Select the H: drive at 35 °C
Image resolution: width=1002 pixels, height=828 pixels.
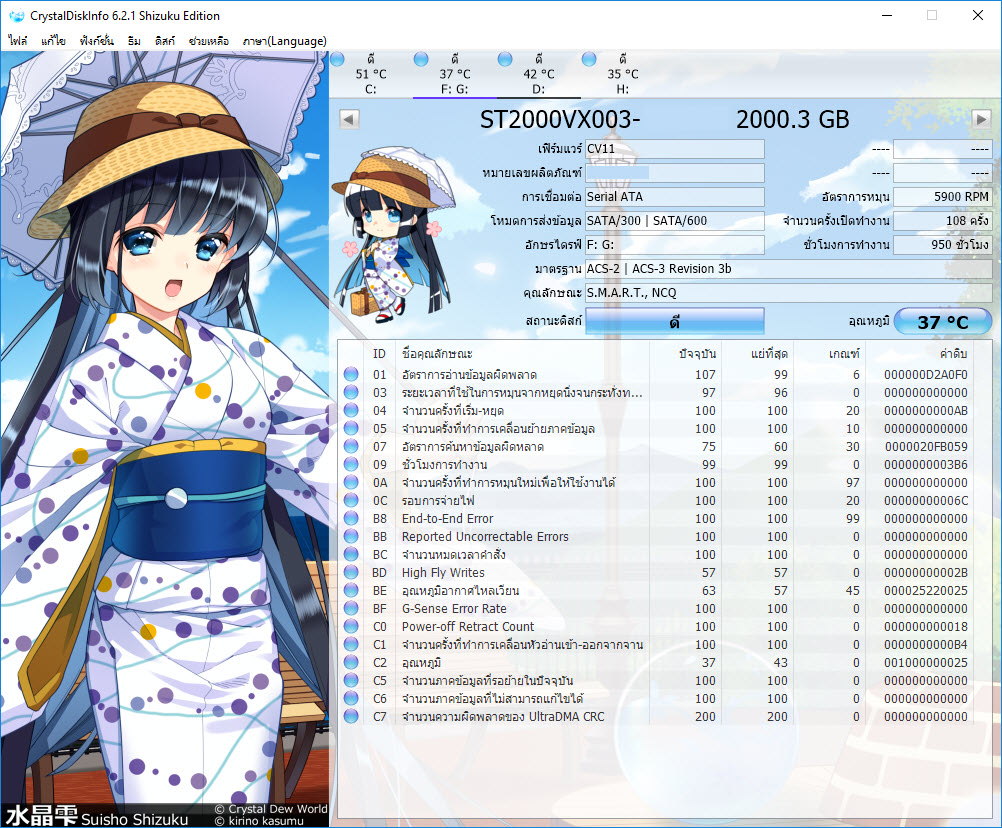622,74
